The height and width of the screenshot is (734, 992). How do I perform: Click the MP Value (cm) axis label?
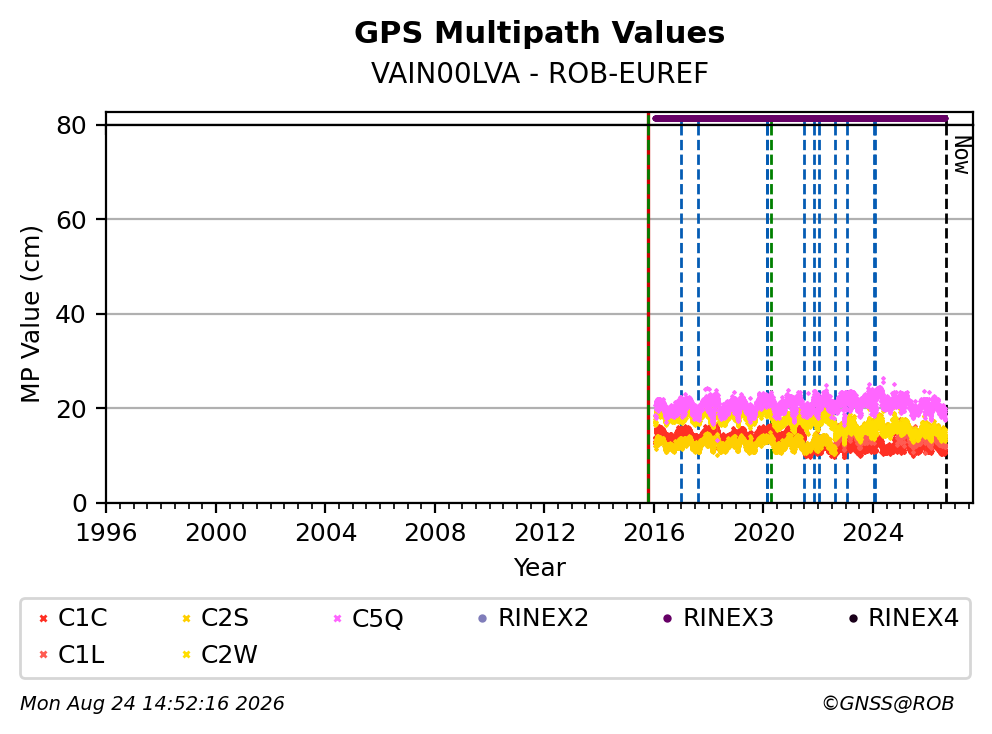30,314
